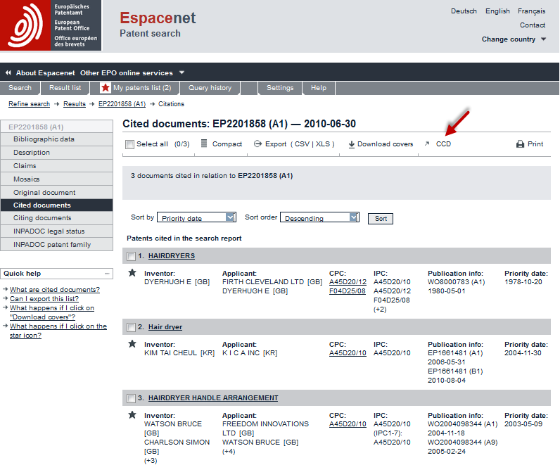Select Cited documents in the sidebar
This screenshot has height=465, width=560.
tap(57, 205)
